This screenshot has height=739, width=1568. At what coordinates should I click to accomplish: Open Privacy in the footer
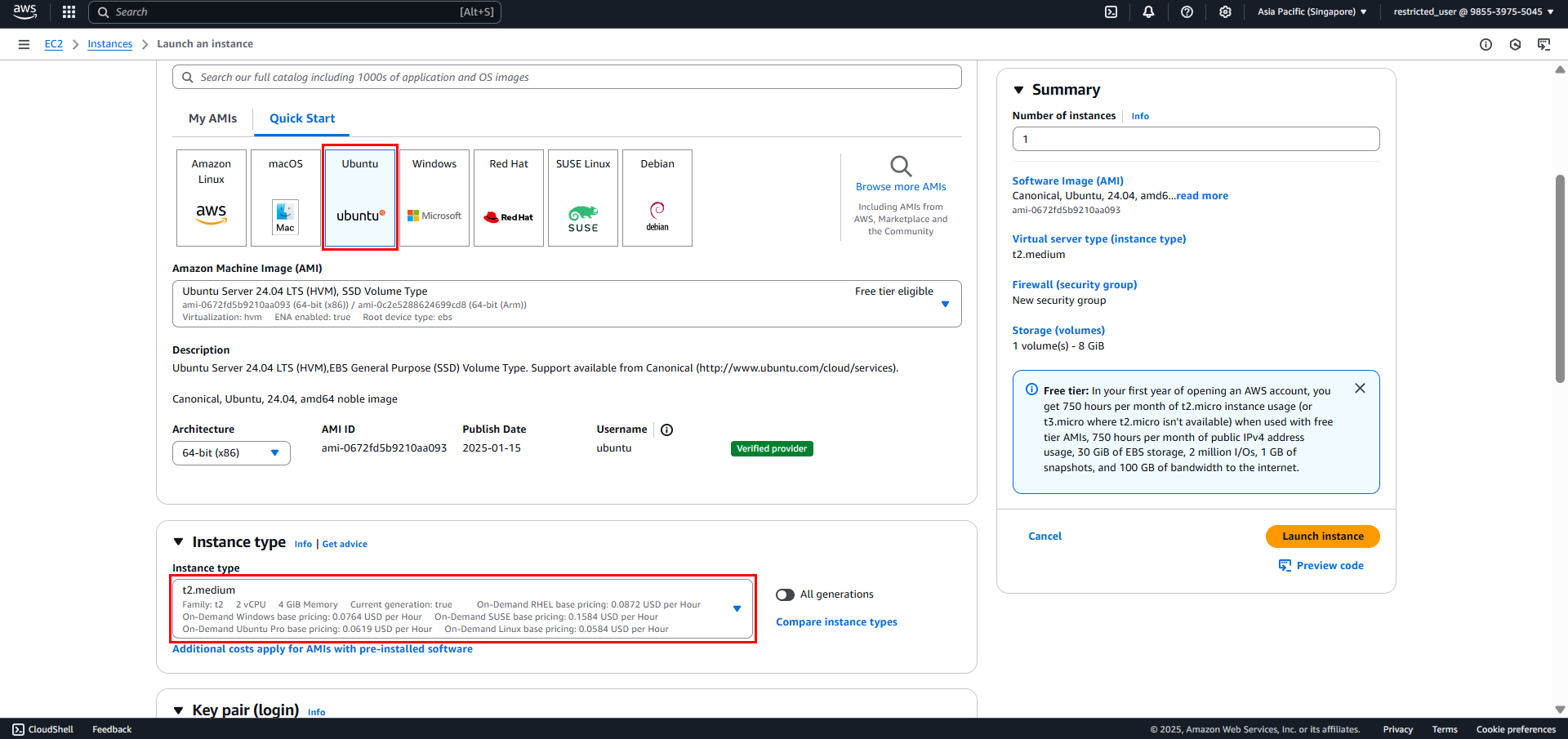point(1397,729)
